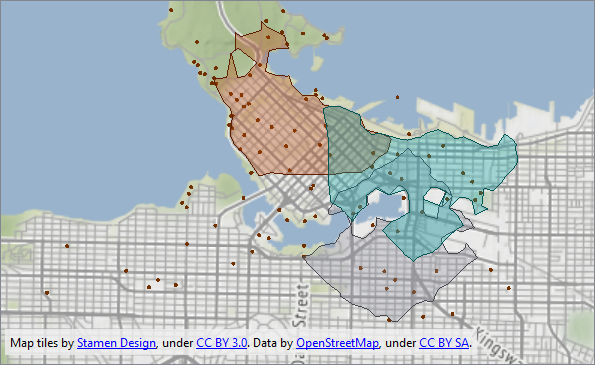The width and height of the screenshot is (595, 365).
Task: Select the westernmost brown point on the map
Action: tap(47, 293)
